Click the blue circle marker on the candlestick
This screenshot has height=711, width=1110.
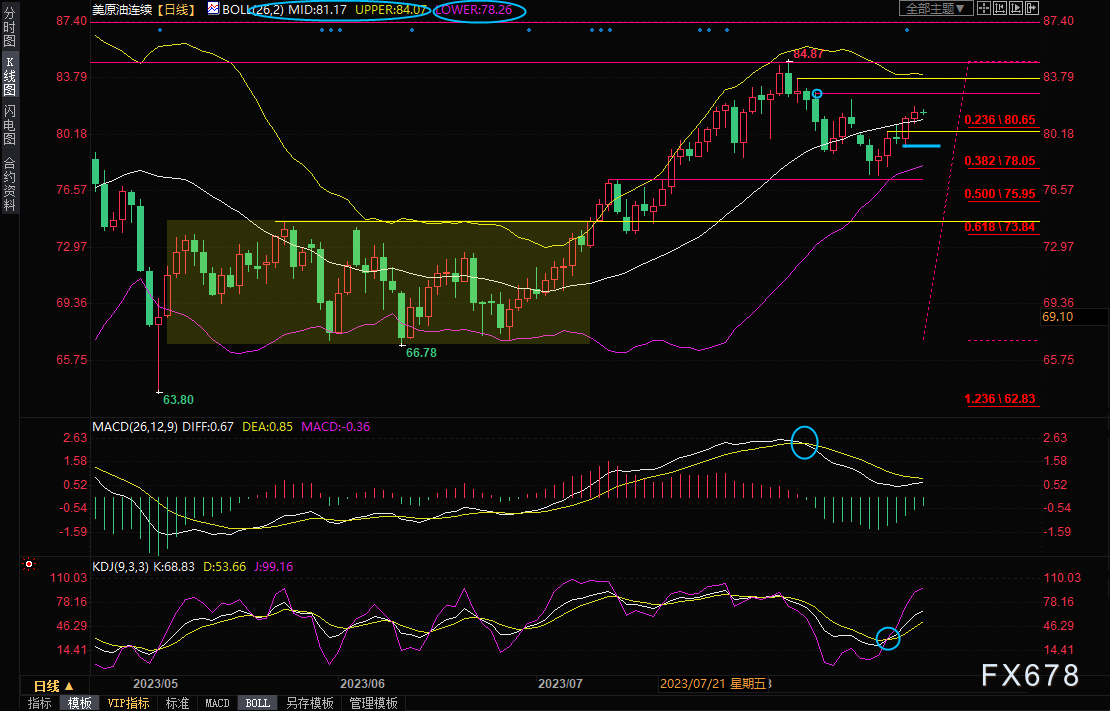(817, 93)
